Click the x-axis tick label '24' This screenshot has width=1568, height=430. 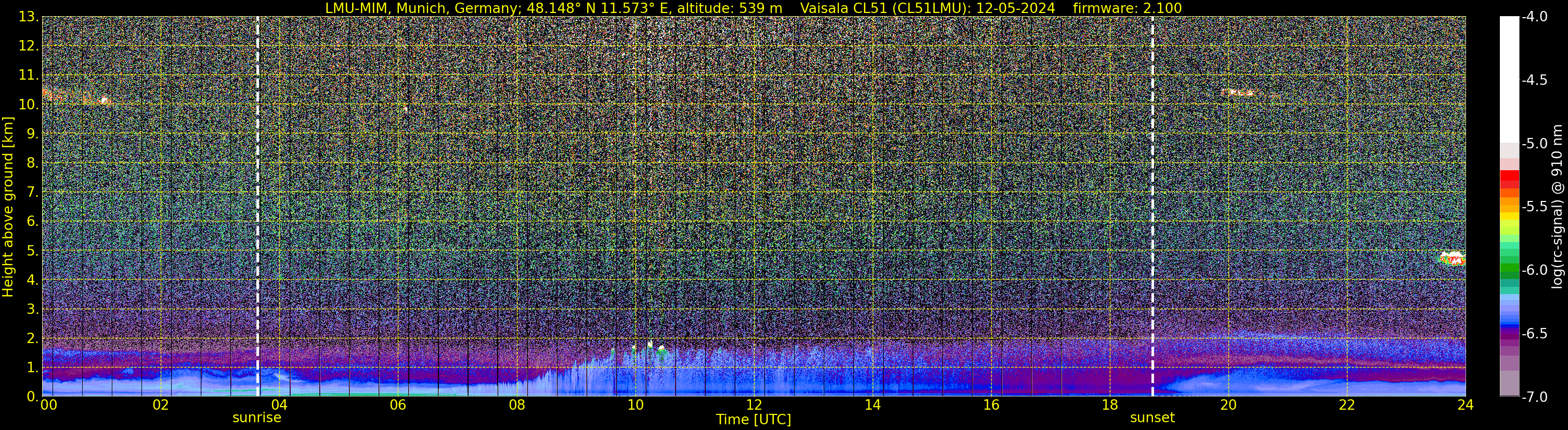coord(1466,405)
